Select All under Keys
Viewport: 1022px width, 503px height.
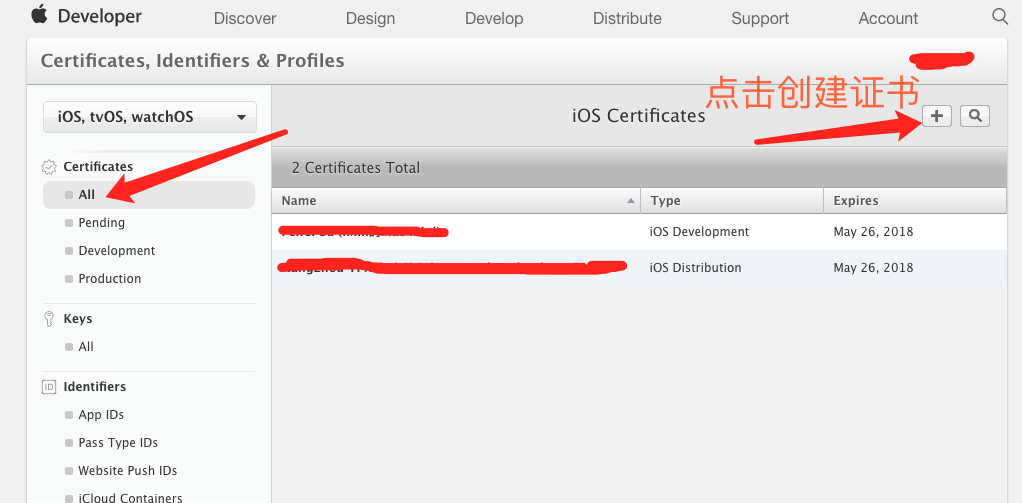[85, 347]
